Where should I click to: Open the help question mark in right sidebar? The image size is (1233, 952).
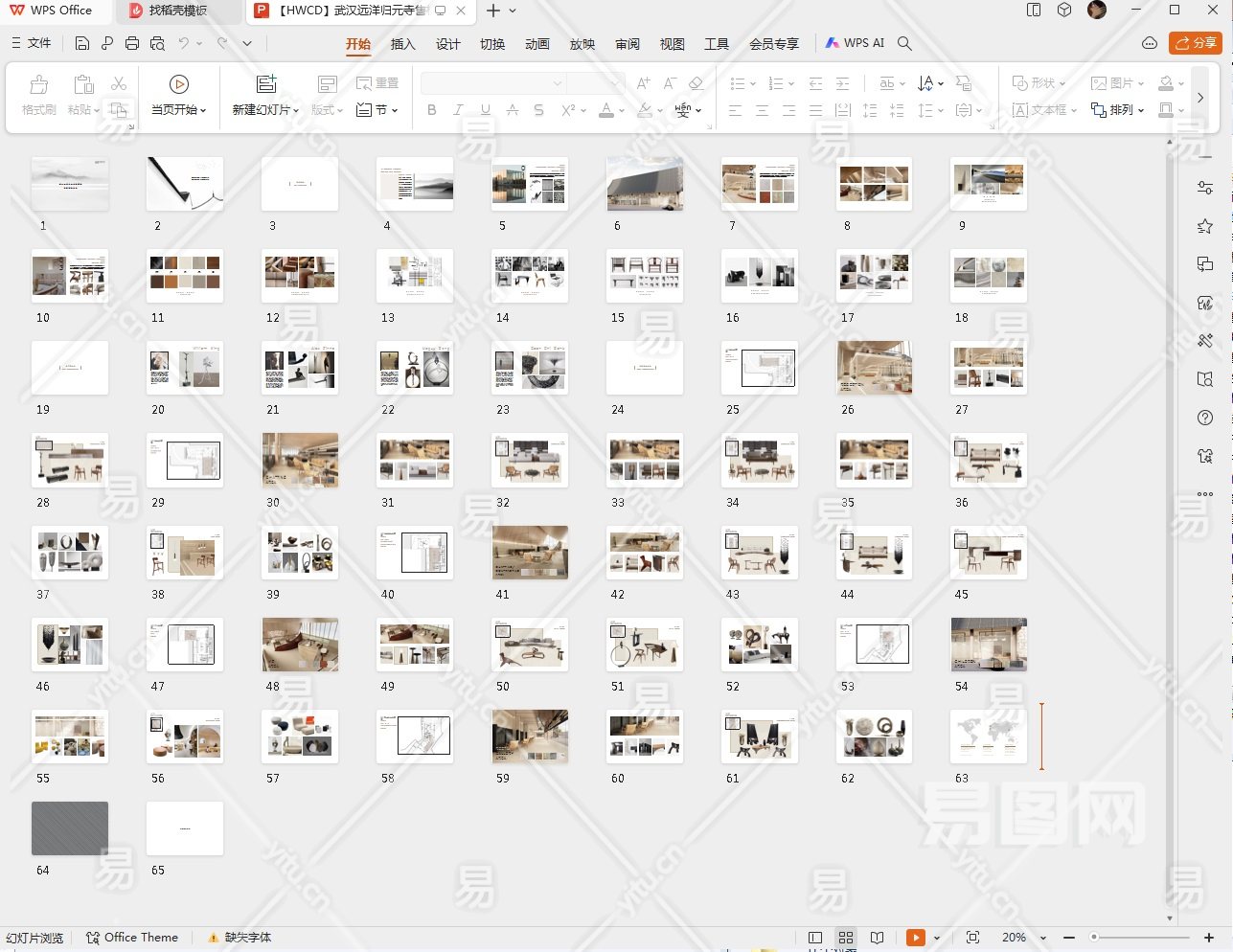coord(1205,418)
